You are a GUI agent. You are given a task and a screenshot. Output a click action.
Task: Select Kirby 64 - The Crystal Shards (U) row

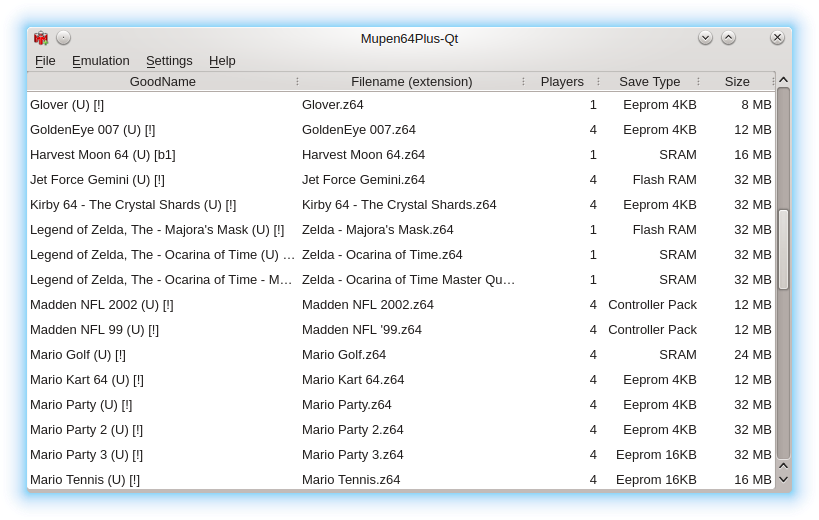point(401,205)
